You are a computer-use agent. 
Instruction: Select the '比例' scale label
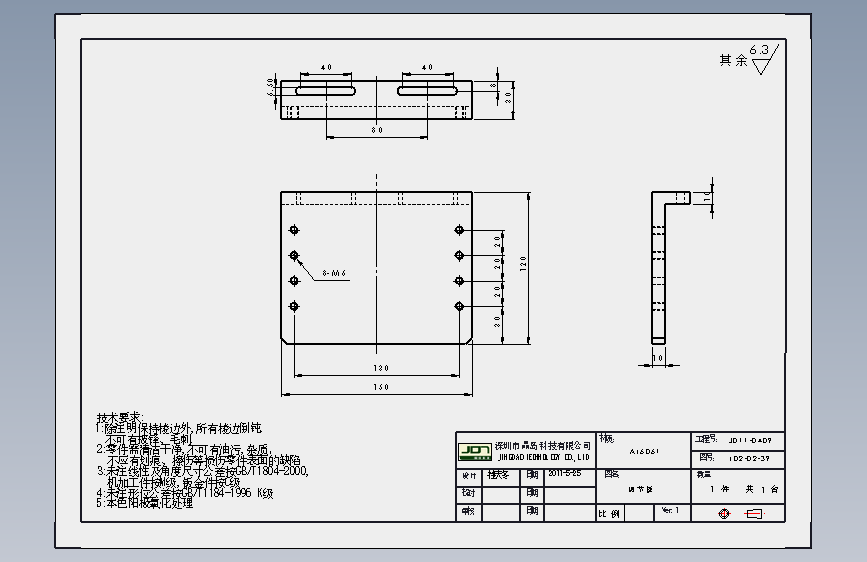(x=609, y=514)
